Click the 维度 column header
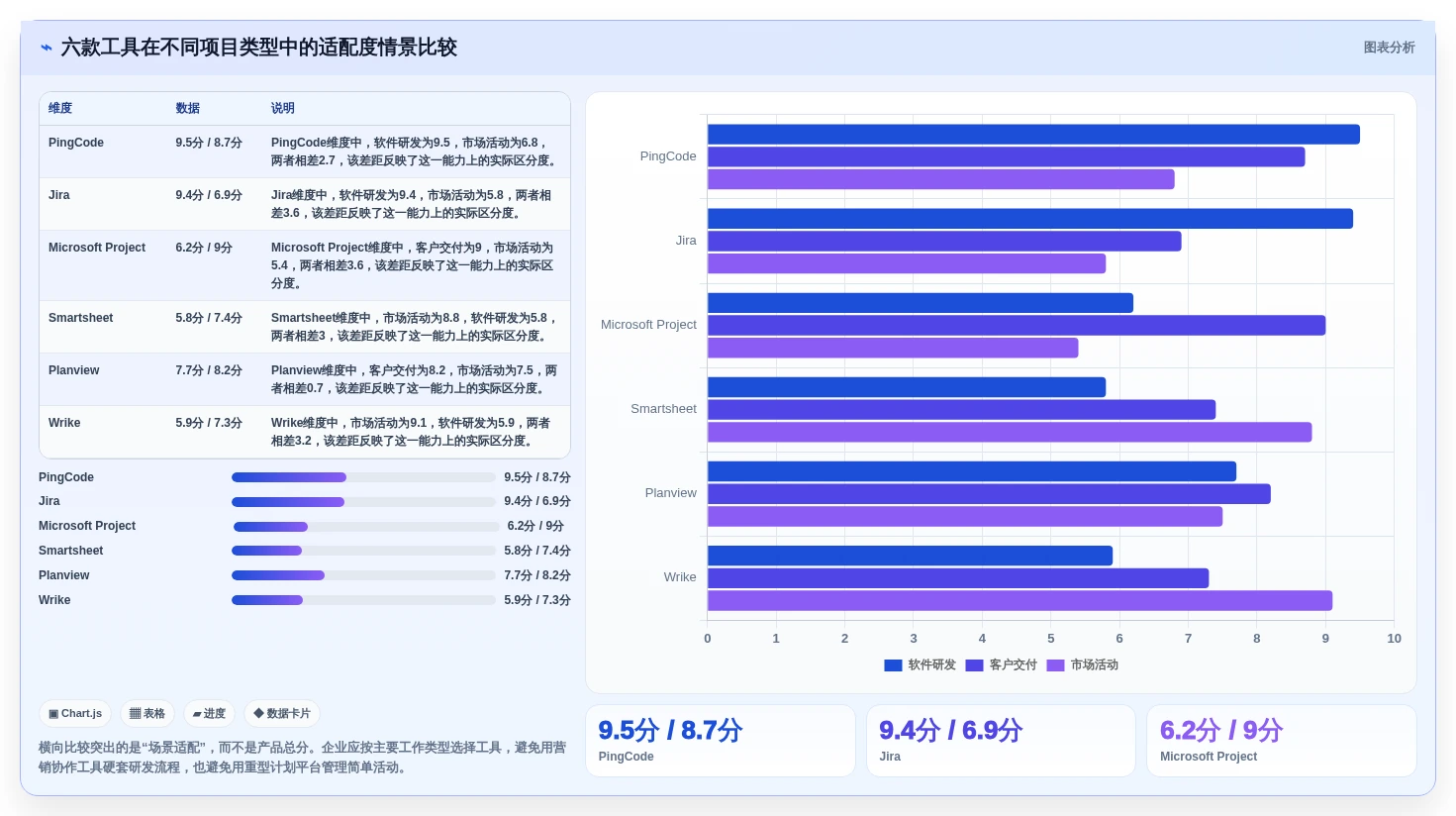Image resolution: width=1456 pixels, height=816 pixels. pyautogui.click(x=60, y=108)
